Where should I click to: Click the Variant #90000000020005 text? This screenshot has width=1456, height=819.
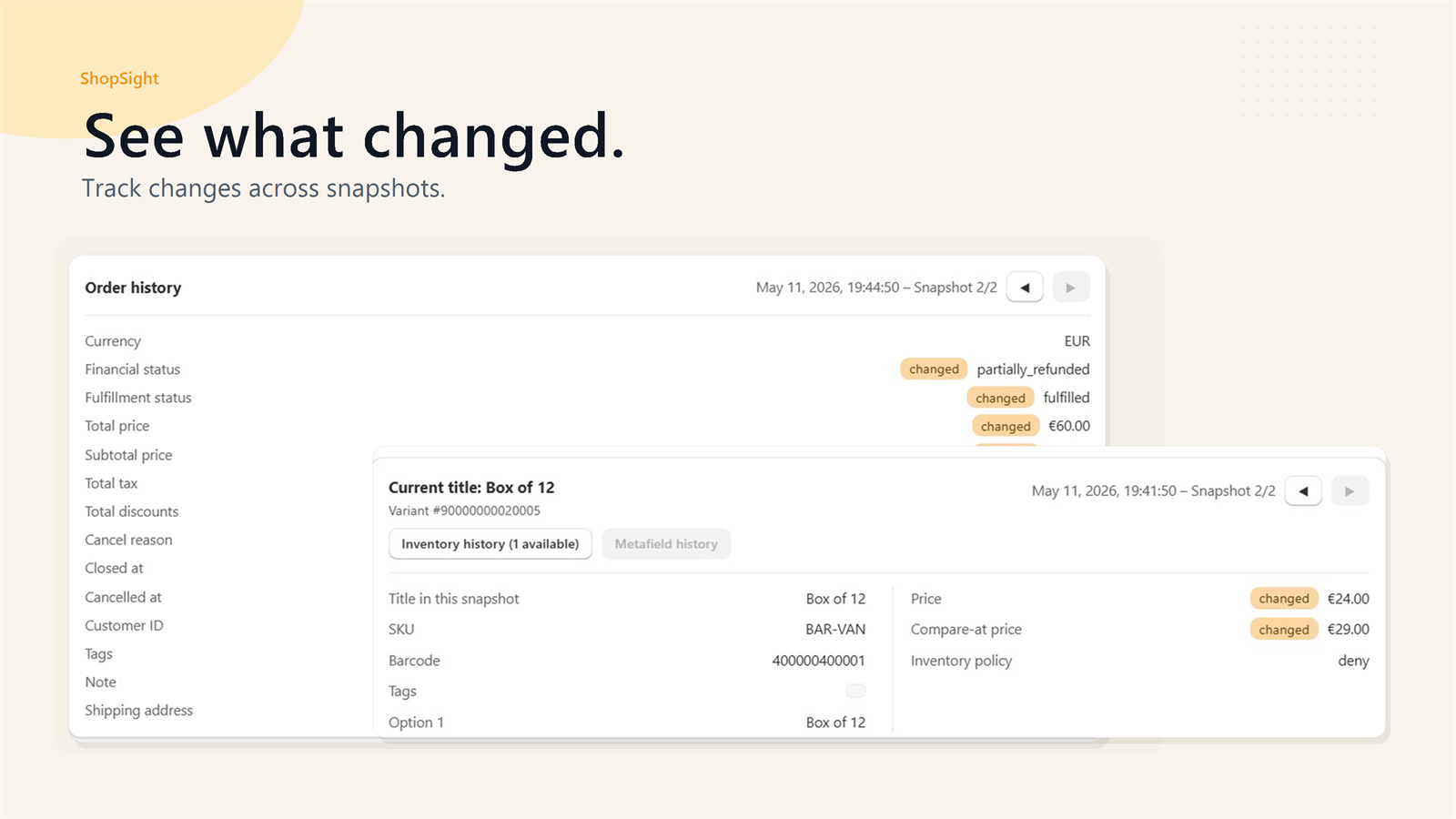pos(464,511)
